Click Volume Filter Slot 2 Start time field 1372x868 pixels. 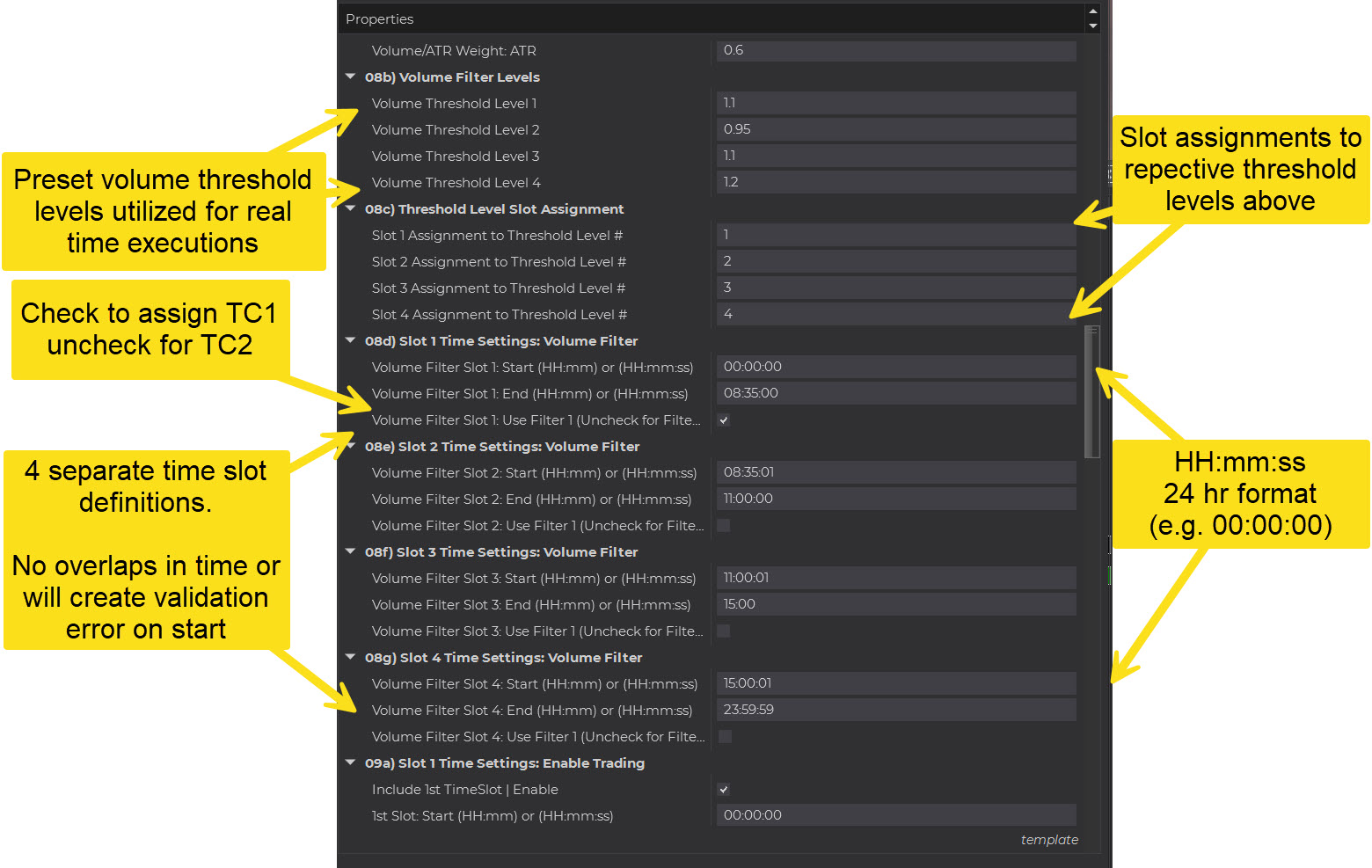tap(895, 473)
